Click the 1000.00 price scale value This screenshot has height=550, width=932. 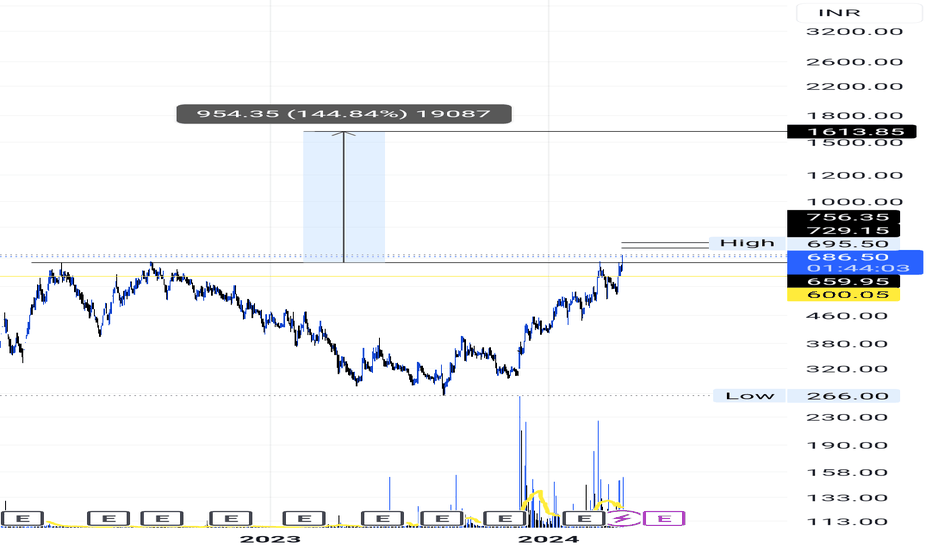(x=855, y=202)
